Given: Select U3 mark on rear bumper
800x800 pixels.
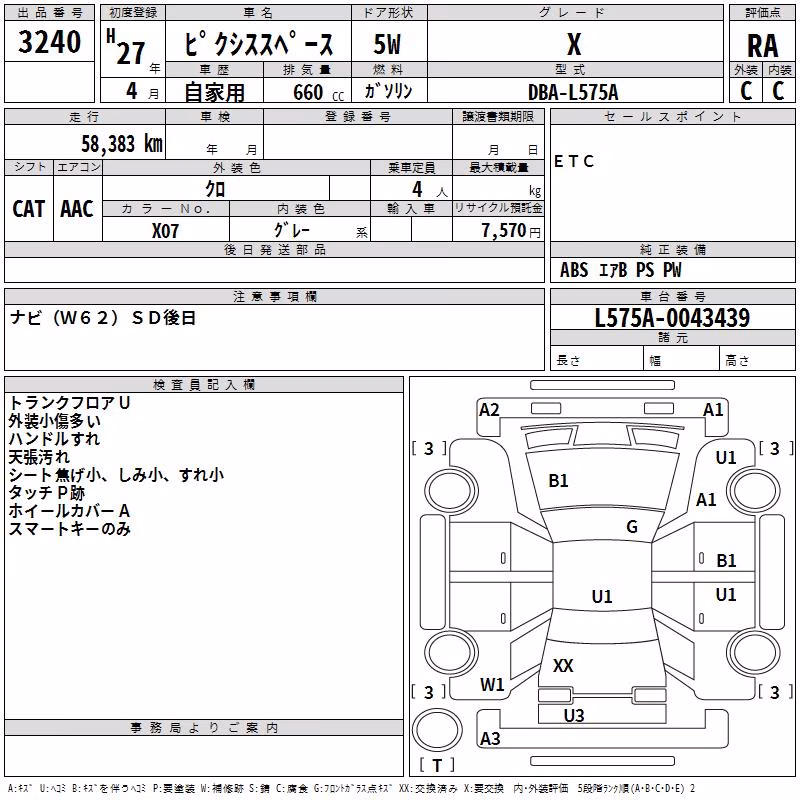Looking at the screenshot, I should pyautogui.click(x=574, y=716).
